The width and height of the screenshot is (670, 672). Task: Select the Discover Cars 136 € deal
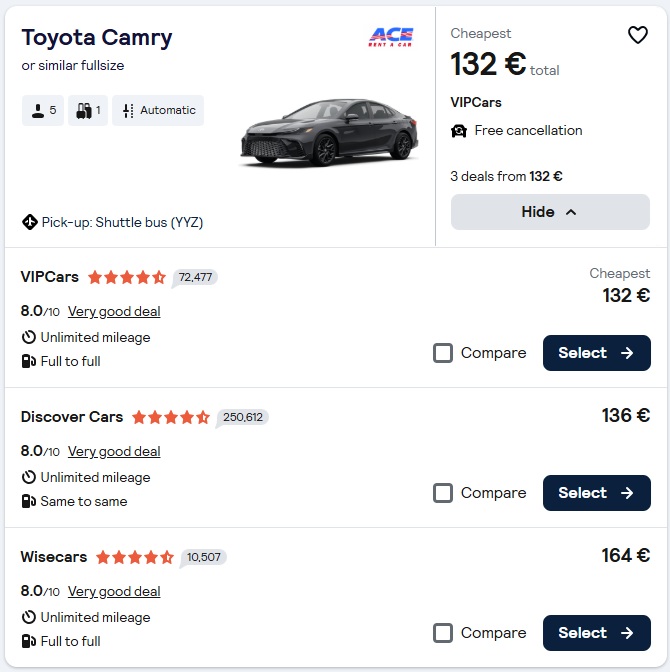point(597,493)
